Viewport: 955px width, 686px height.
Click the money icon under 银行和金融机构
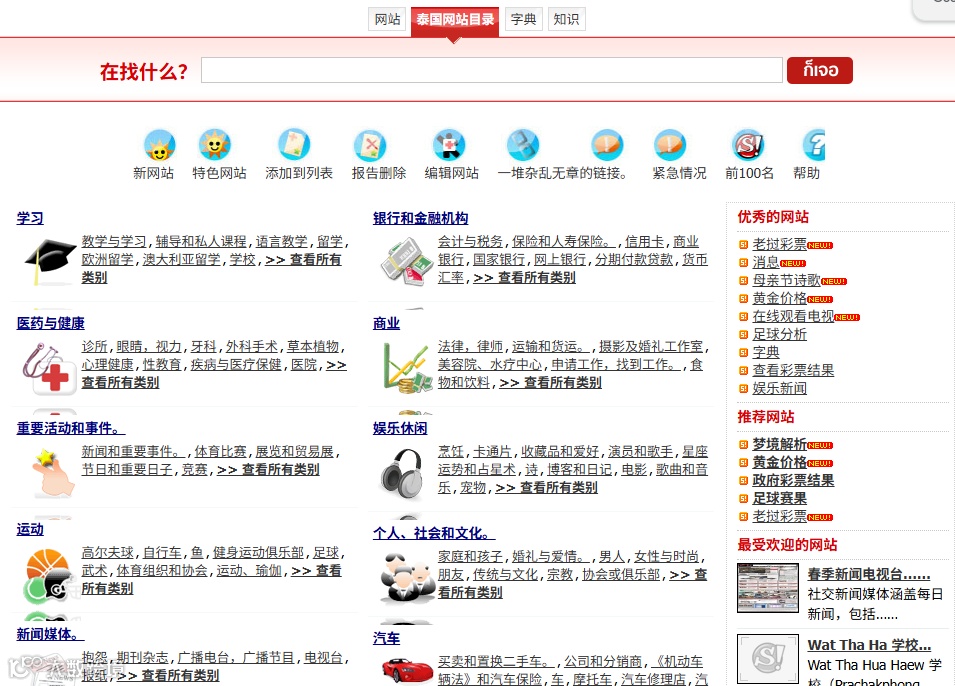tap(406, 262)
